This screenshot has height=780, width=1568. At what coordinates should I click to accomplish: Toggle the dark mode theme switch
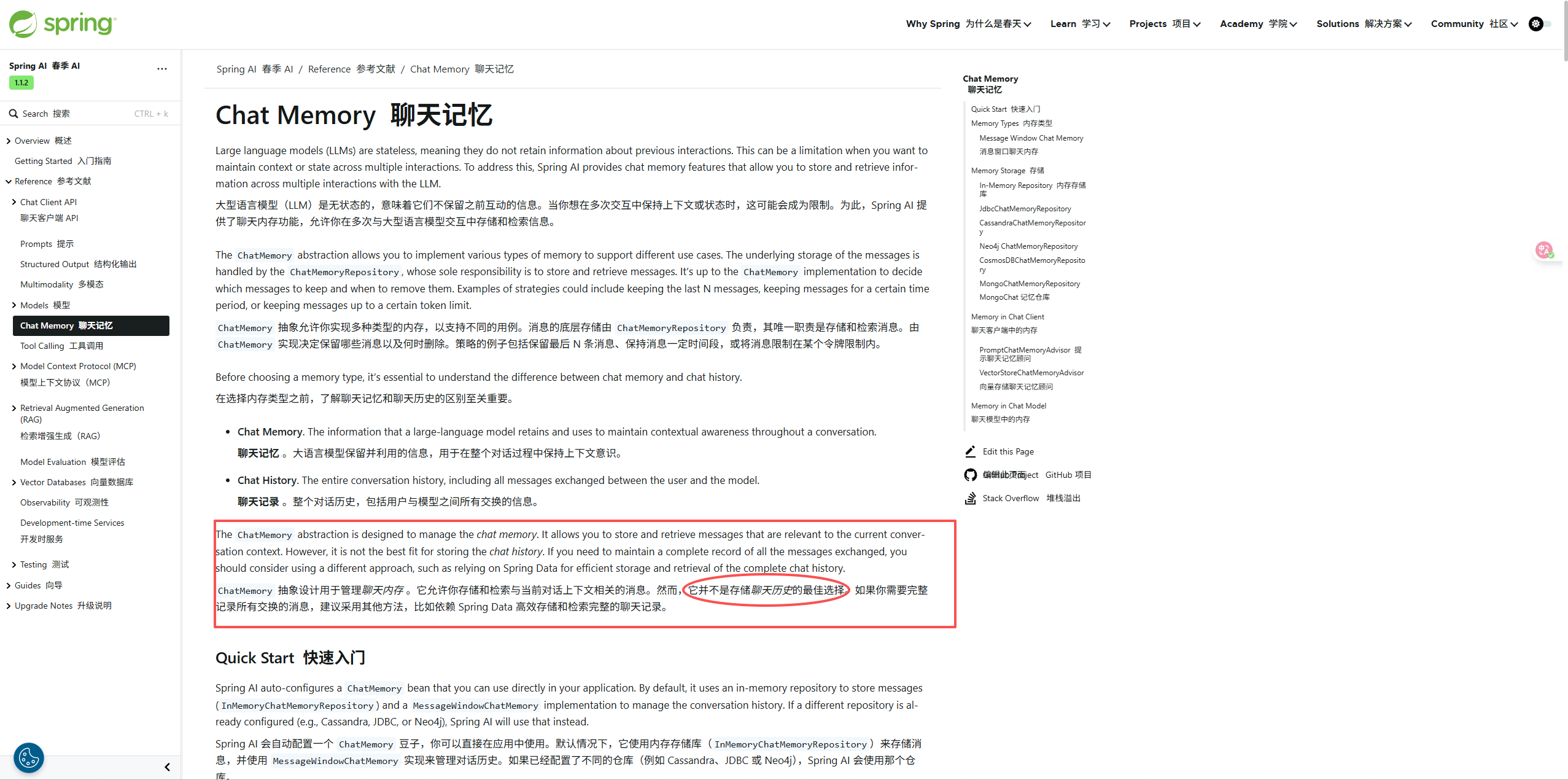click(1539, 24)
